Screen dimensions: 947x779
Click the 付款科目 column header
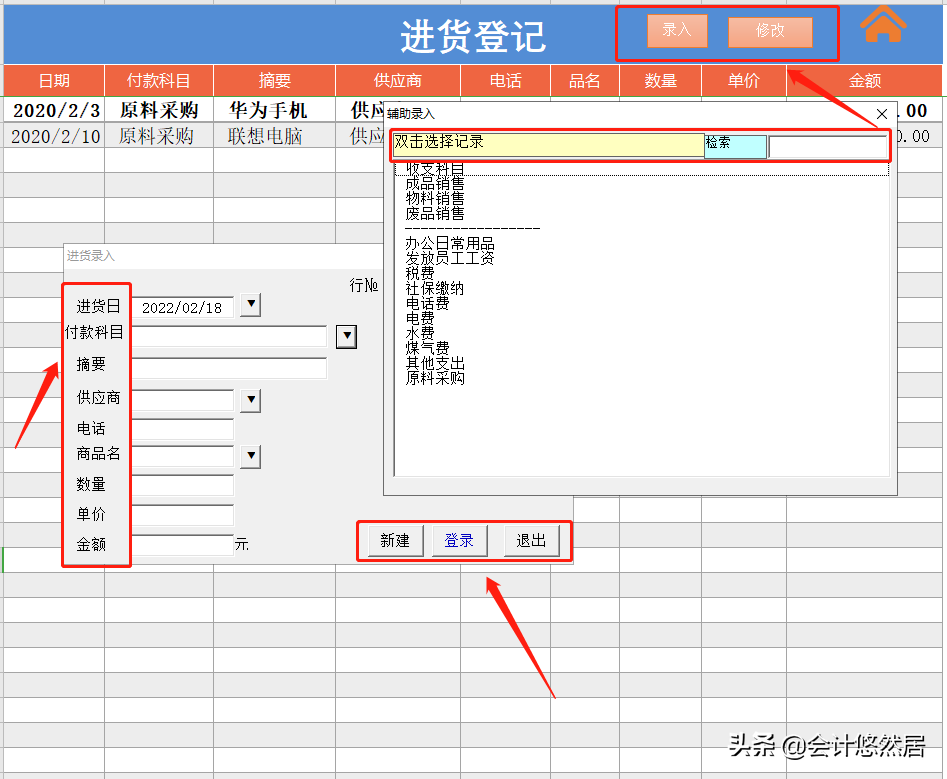[159, 80]
